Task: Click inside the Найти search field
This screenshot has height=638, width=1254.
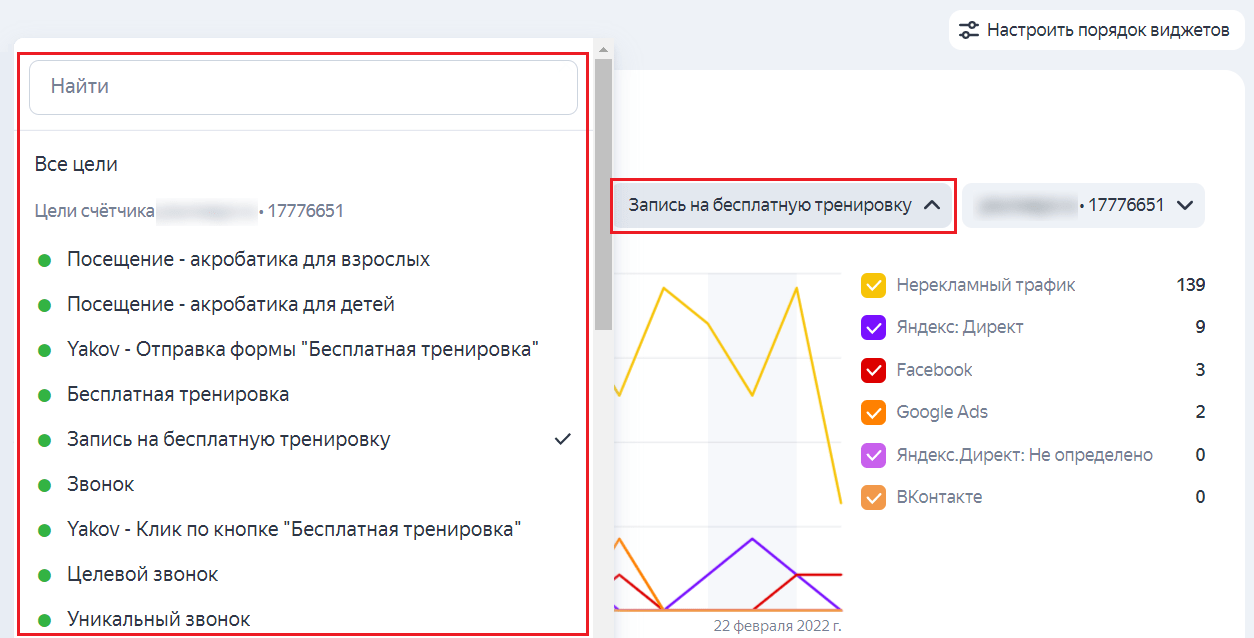Action: coord(302,88)
